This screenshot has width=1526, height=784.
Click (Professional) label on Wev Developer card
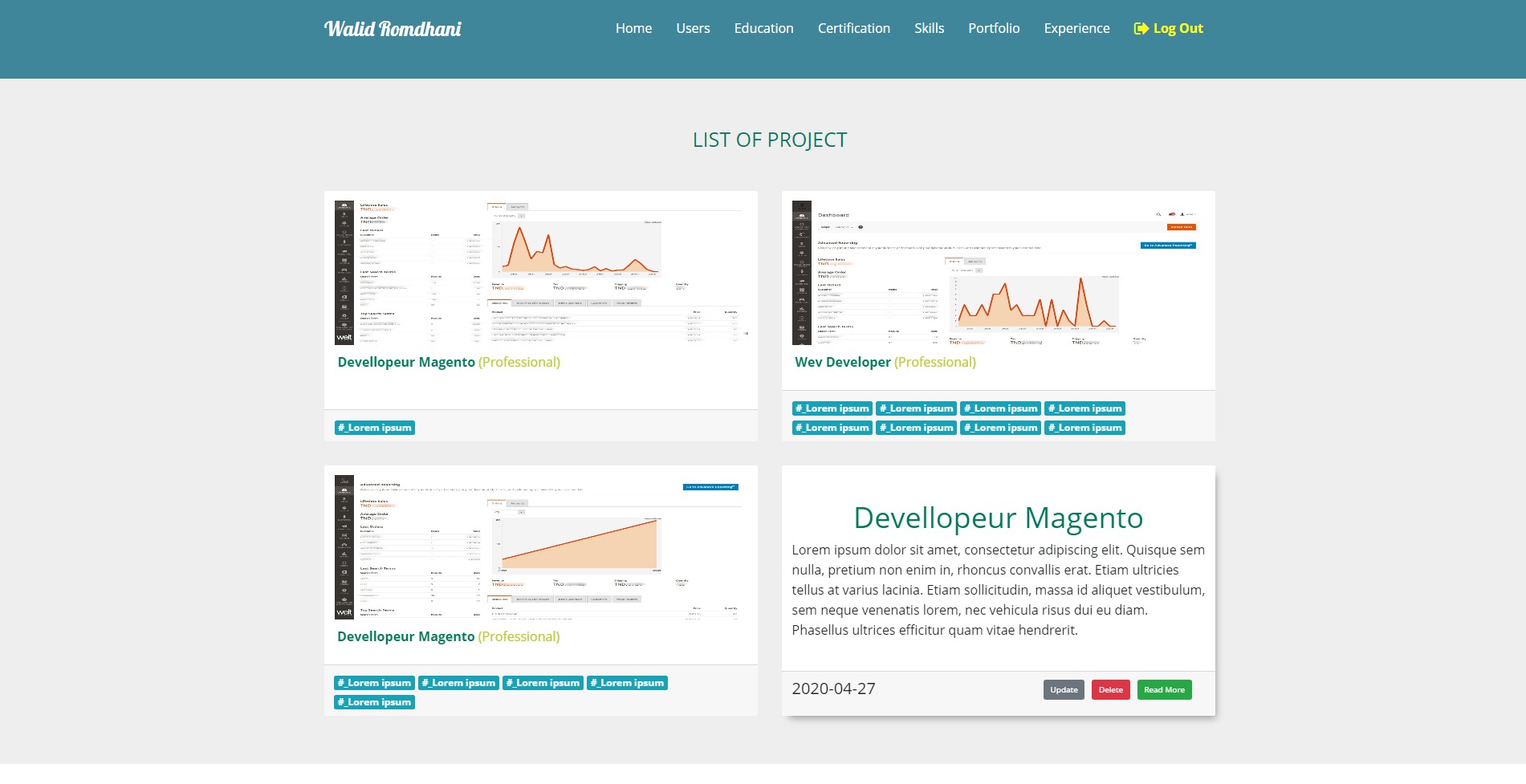(935, 362)
